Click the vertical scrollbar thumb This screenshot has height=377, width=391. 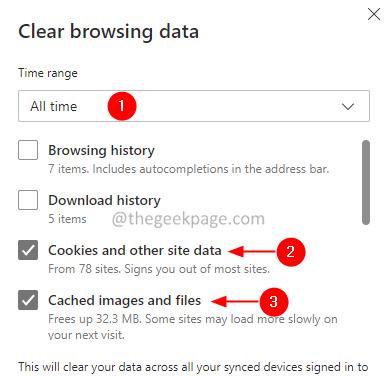pos(366,182)
